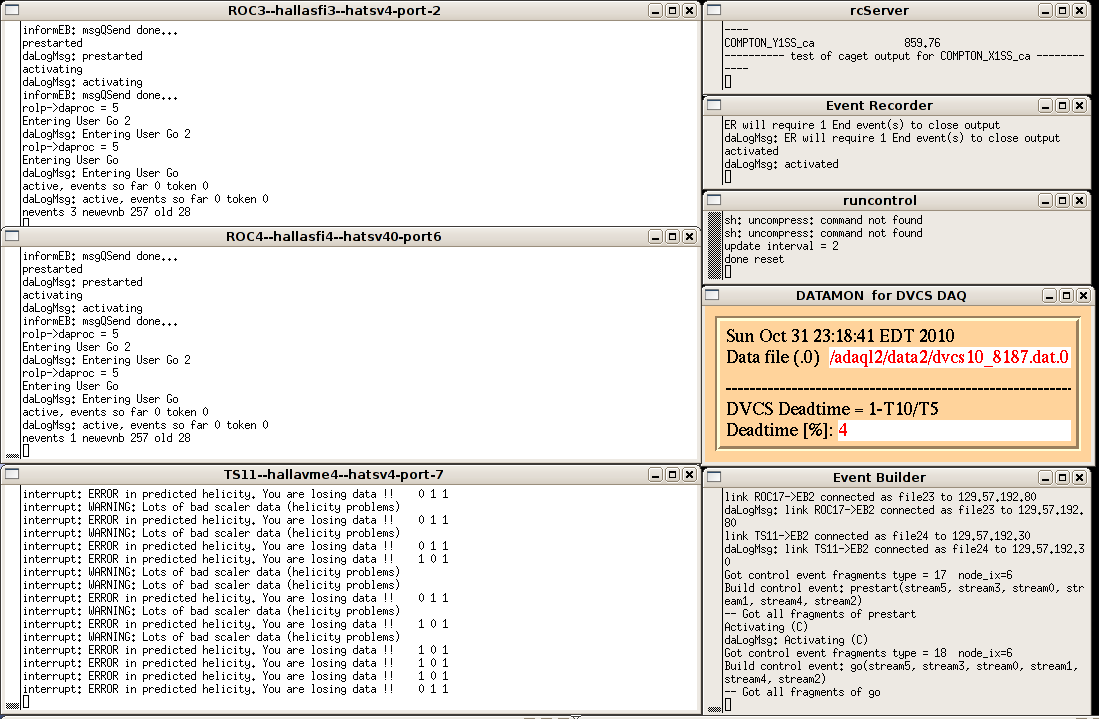Maximize the runcontrol window
The width and height of the screenshot is (1099, 719).
point(1062,200)
